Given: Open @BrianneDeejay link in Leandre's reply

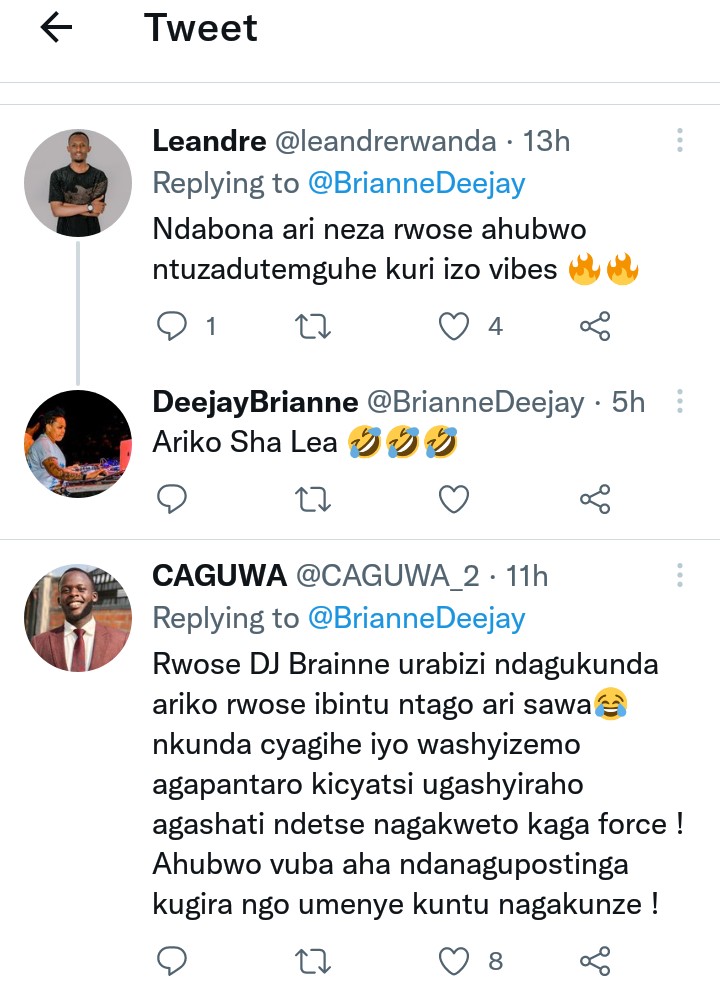Looking at the screenshot, I should (417, 184).
